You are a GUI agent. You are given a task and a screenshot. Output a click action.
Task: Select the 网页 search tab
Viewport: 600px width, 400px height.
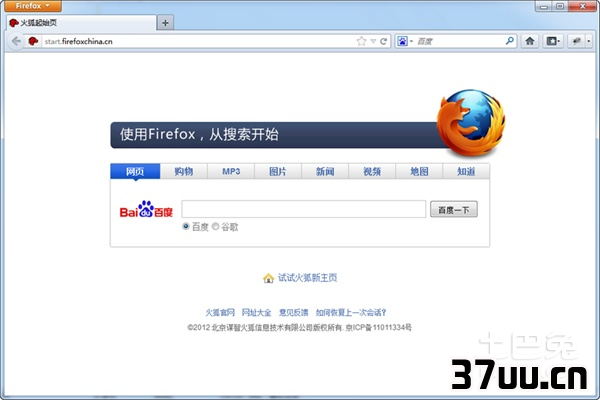[x=135, y=171]
